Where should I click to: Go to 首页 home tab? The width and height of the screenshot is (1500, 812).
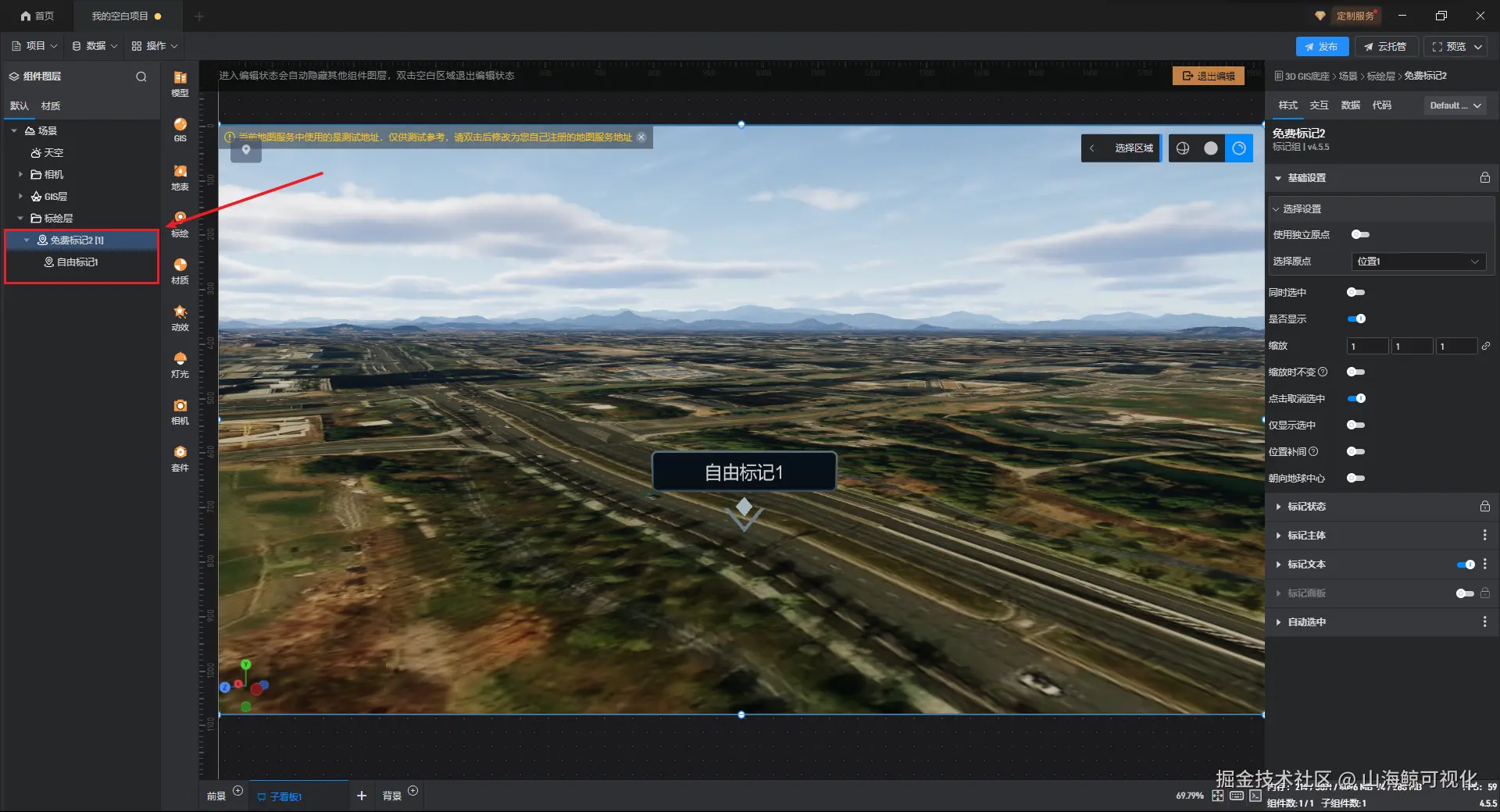(37, 16)
